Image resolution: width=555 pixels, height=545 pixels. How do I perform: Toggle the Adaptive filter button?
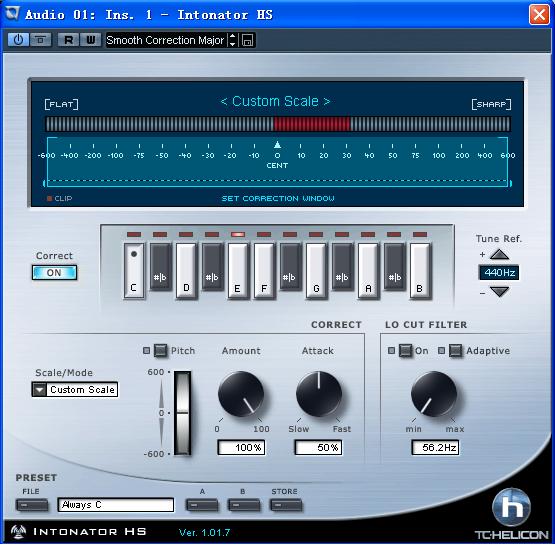pos(455,350)
